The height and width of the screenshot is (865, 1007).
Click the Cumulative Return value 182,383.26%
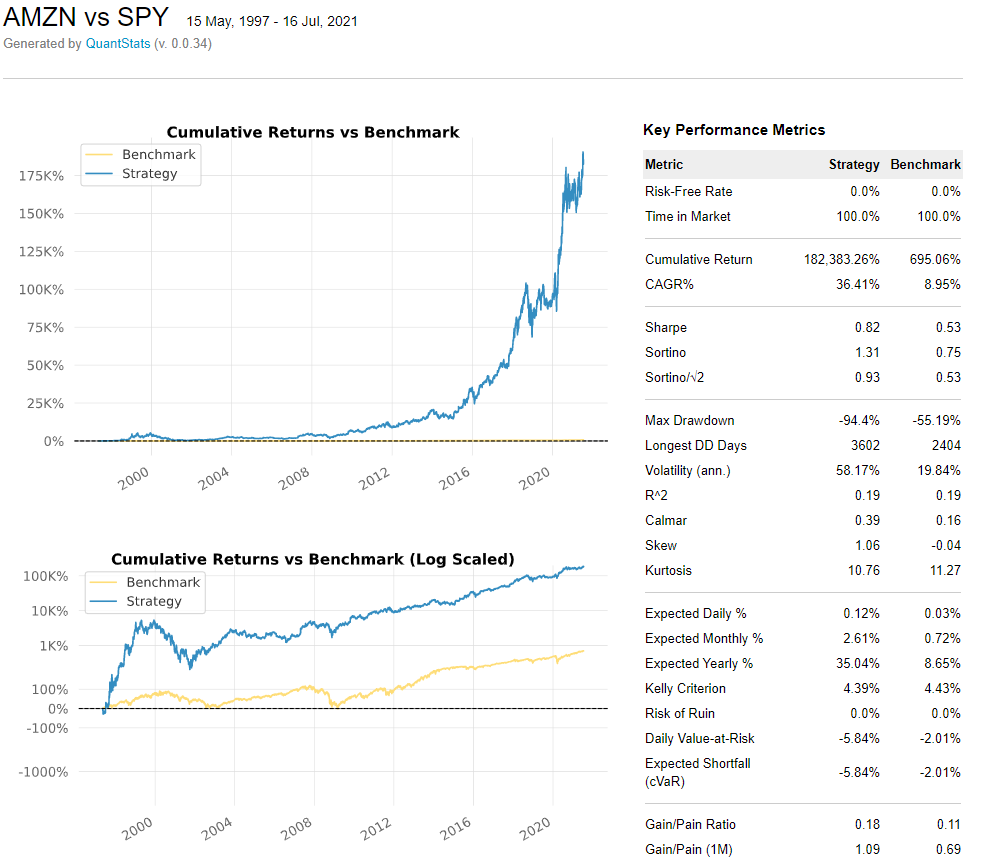pyautogui.click(x=841, y=259)
